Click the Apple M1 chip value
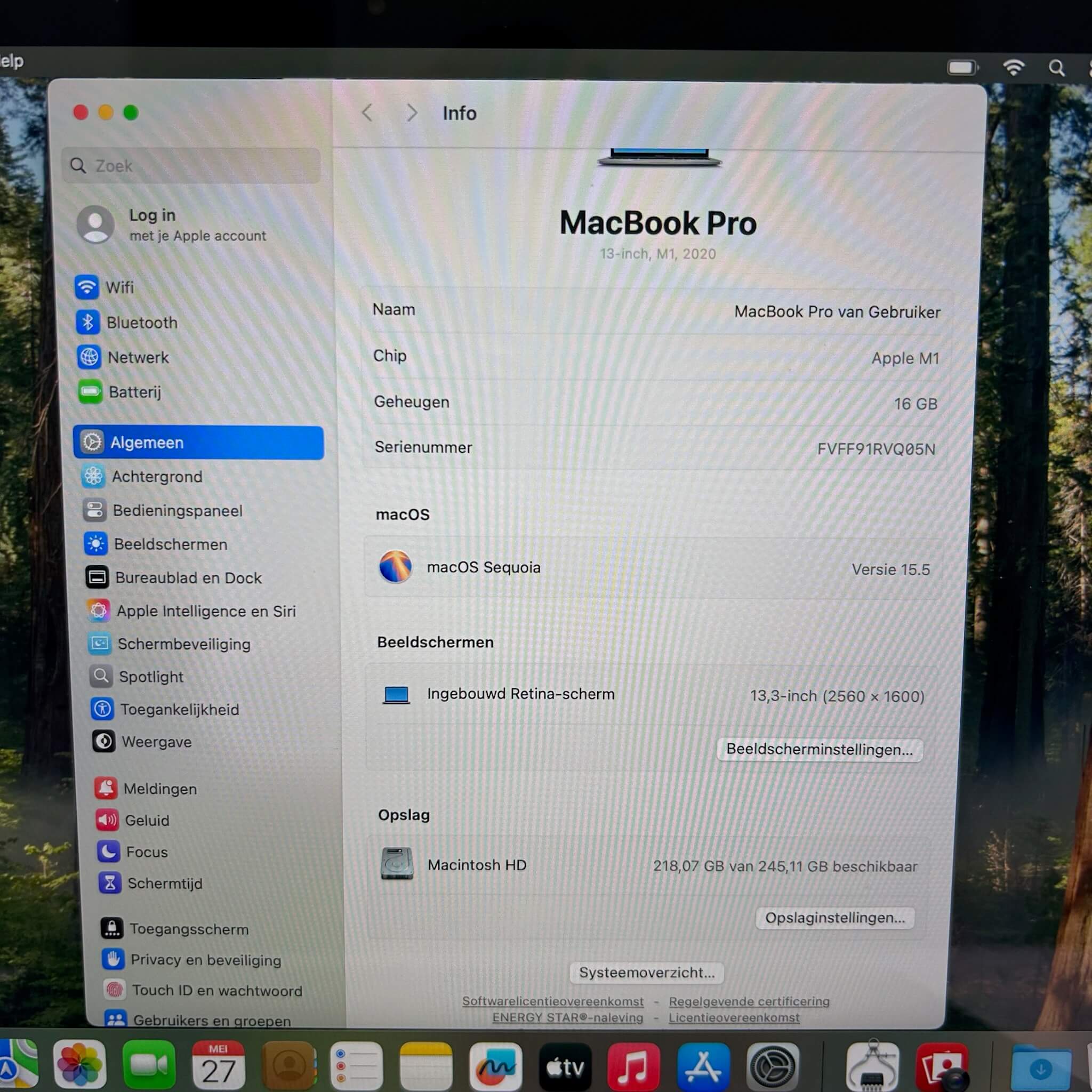The image size is (1092, 1092). 905,358
